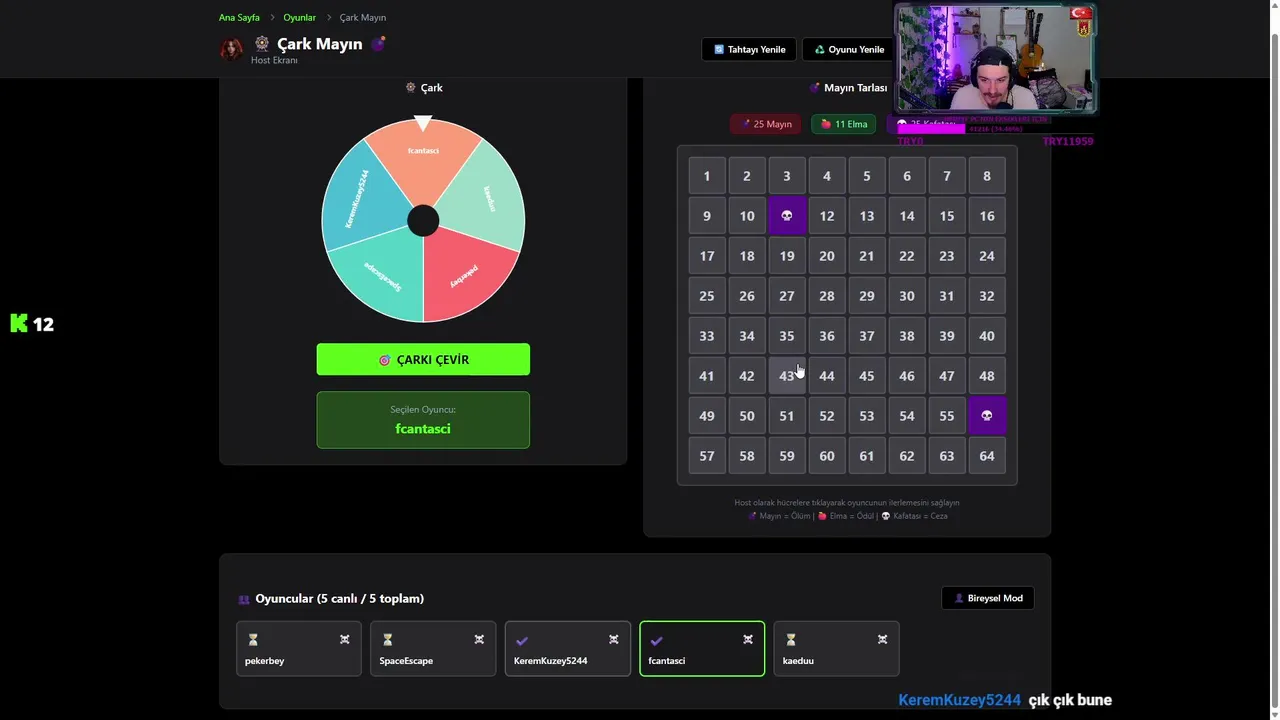Select the pekerbey player card
The width and height of the screenshot is (1280, 720).
[299, 649]
